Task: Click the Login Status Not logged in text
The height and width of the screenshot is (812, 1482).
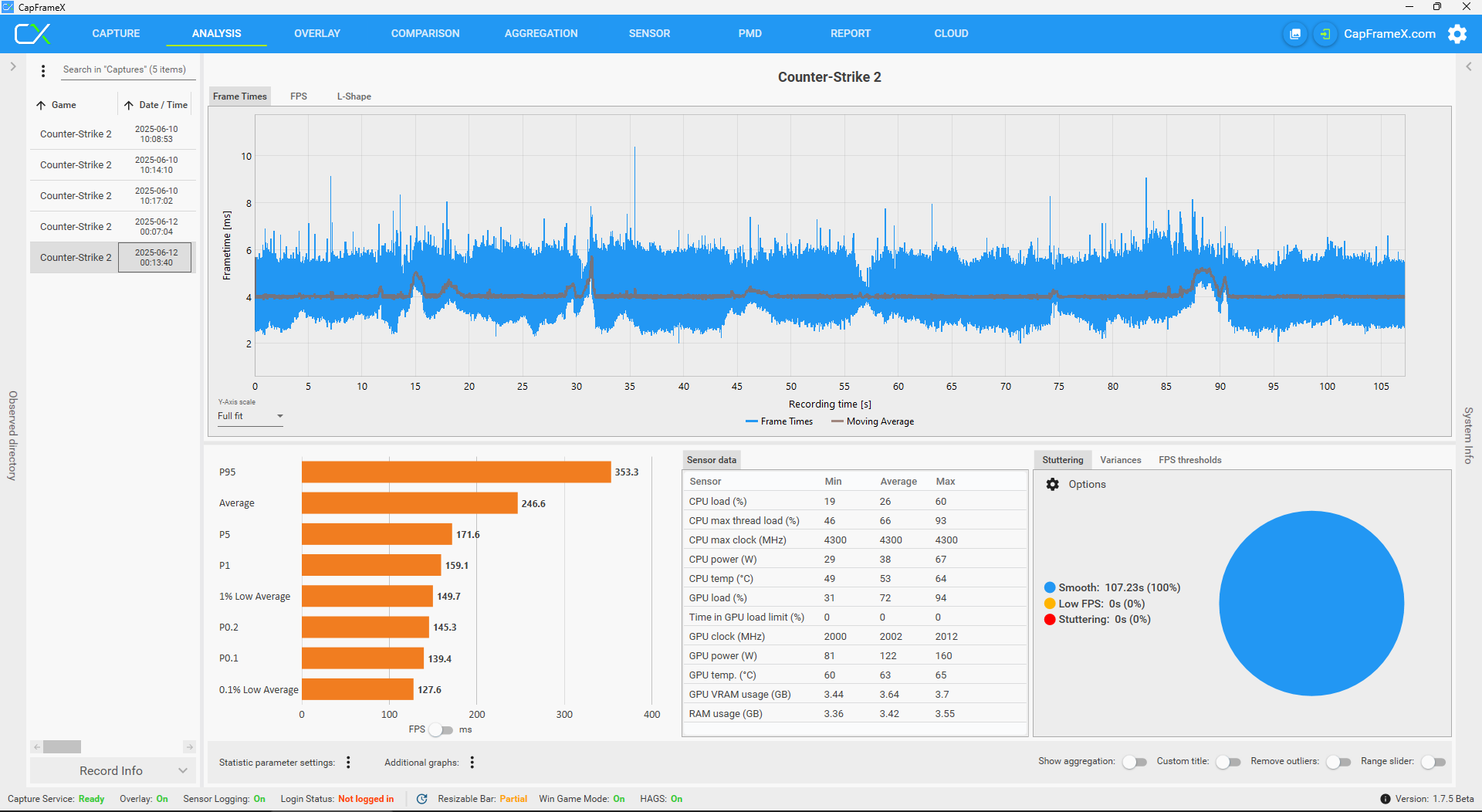Action: 366,799
